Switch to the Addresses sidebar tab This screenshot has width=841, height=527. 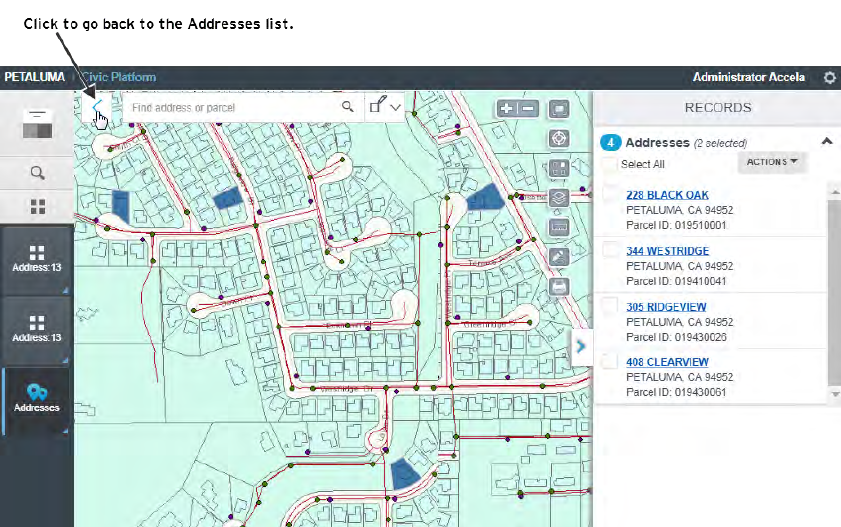37,398
